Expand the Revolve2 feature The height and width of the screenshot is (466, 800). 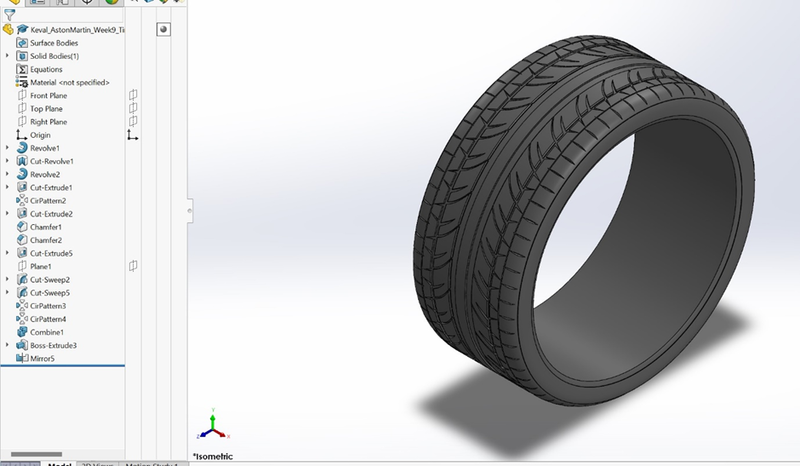(x=7, y=174)
